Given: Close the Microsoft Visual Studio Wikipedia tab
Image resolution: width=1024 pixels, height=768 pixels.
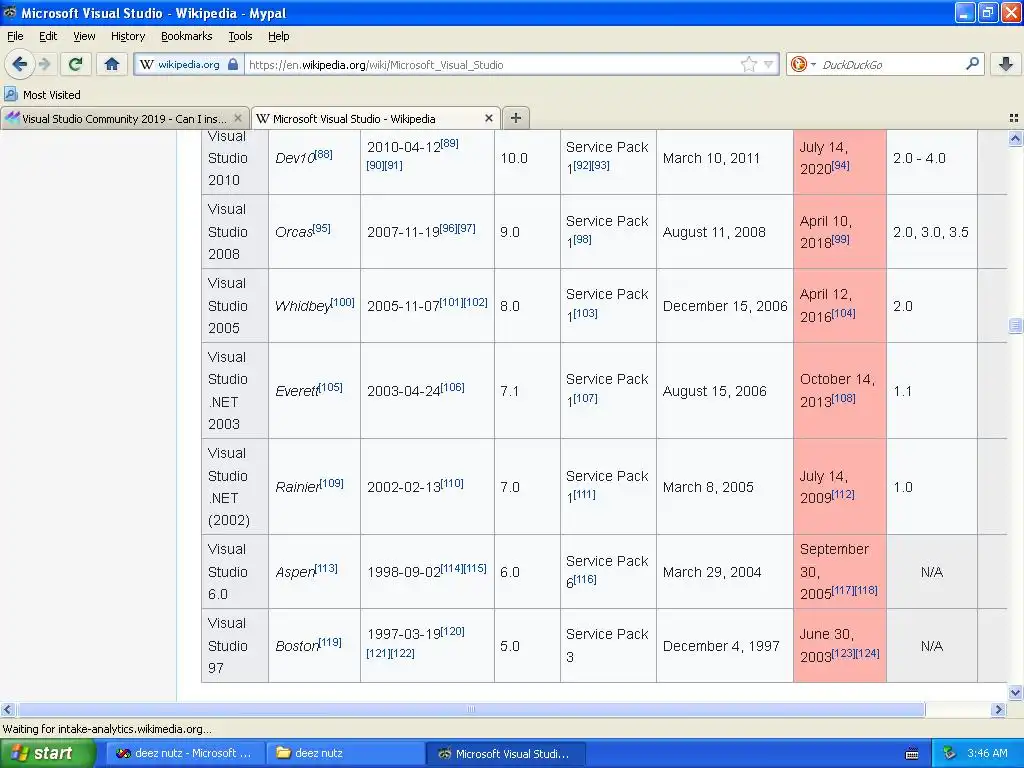Looking at the screenshot, I should pos(488,118).
